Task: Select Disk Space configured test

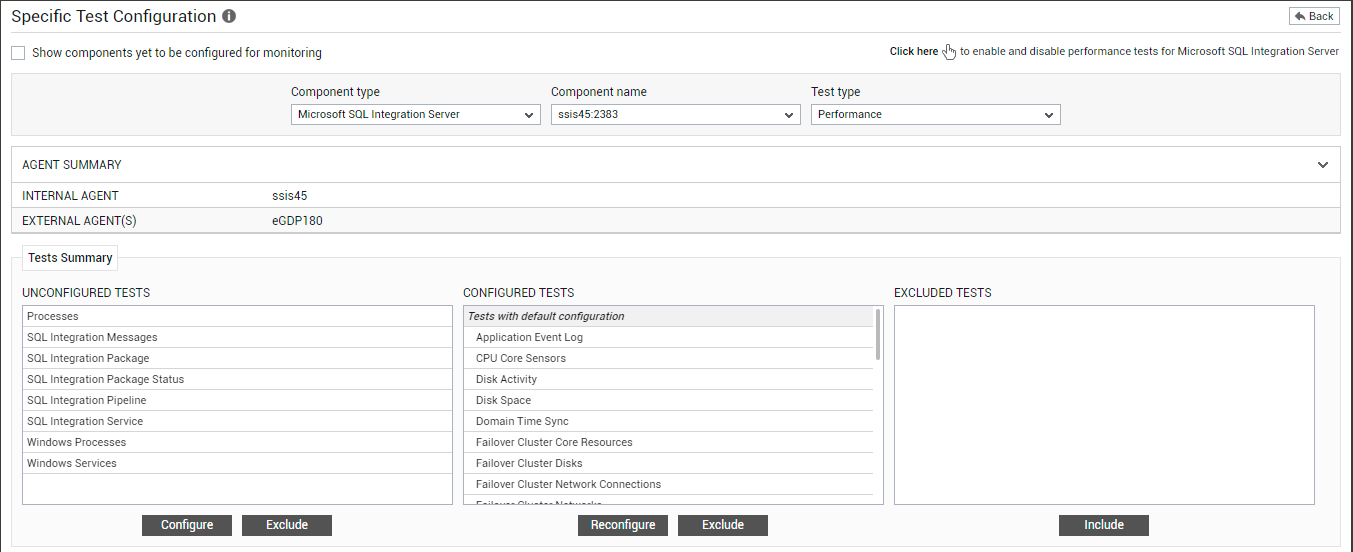Action: [669, 400]
